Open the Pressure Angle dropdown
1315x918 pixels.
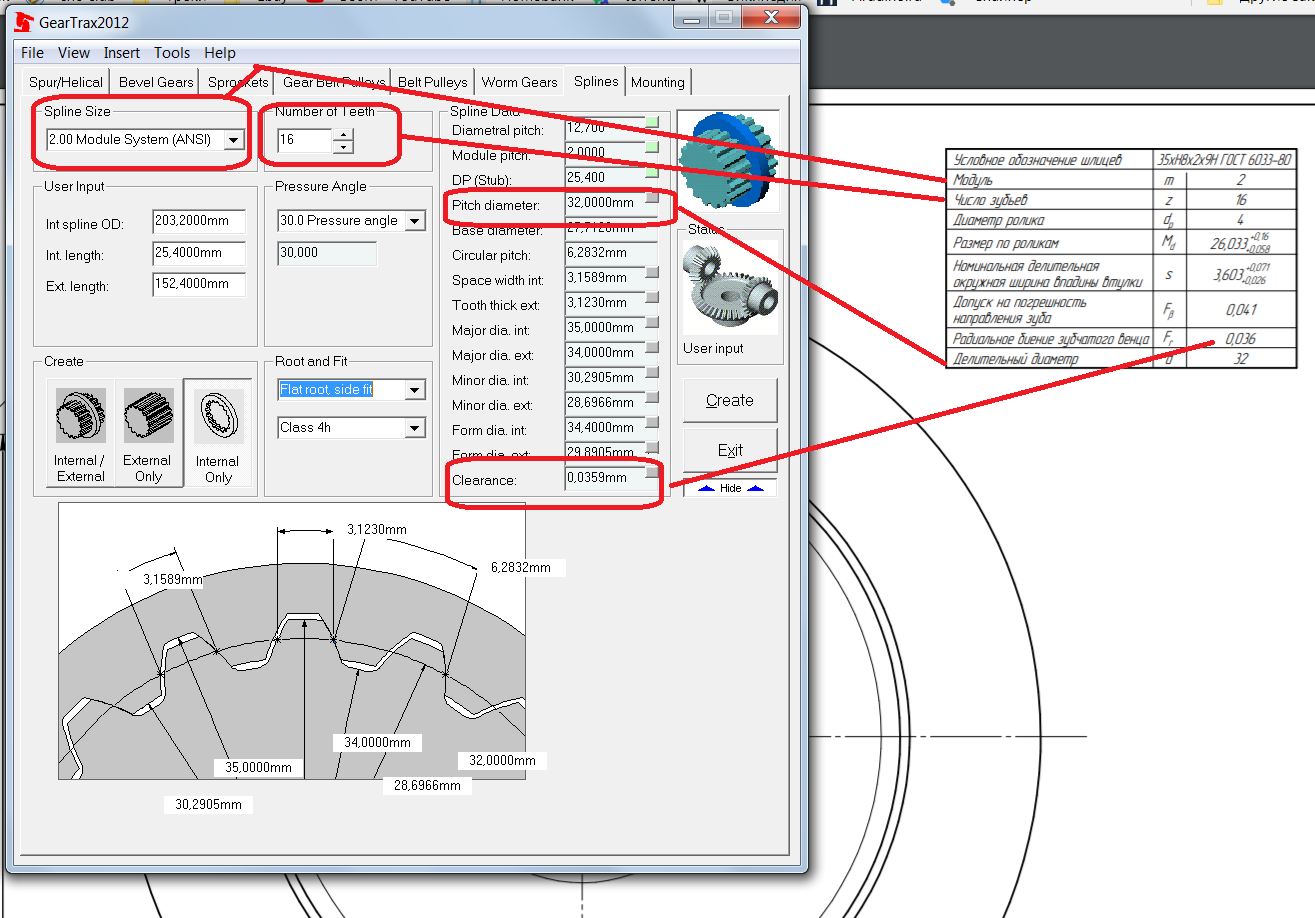coord(415,221)
